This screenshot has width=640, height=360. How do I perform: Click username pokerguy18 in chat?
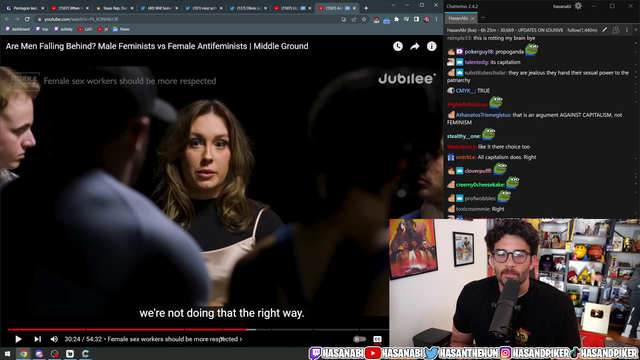(479, 52)
